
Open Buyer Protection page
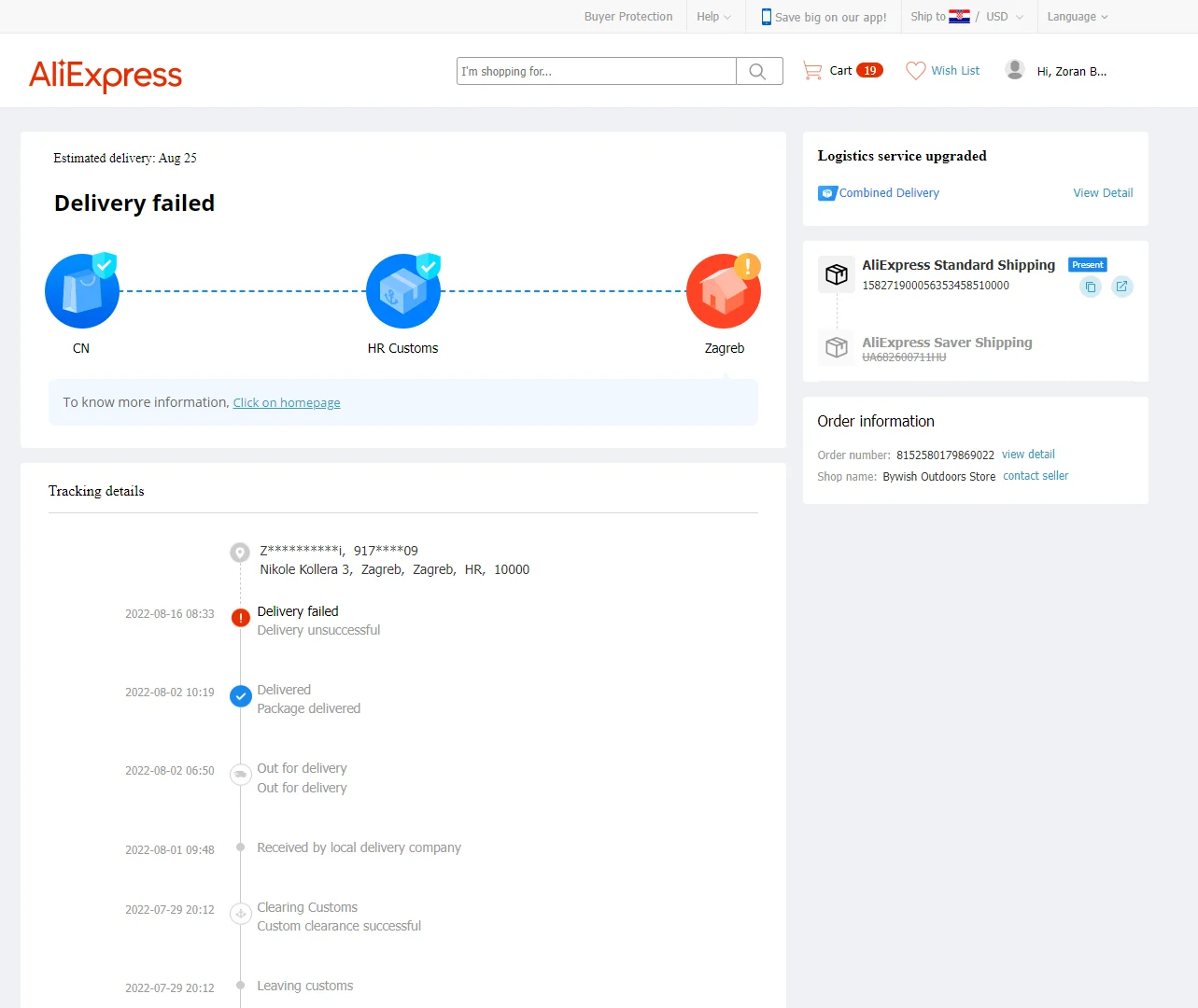tap(628, 17)
